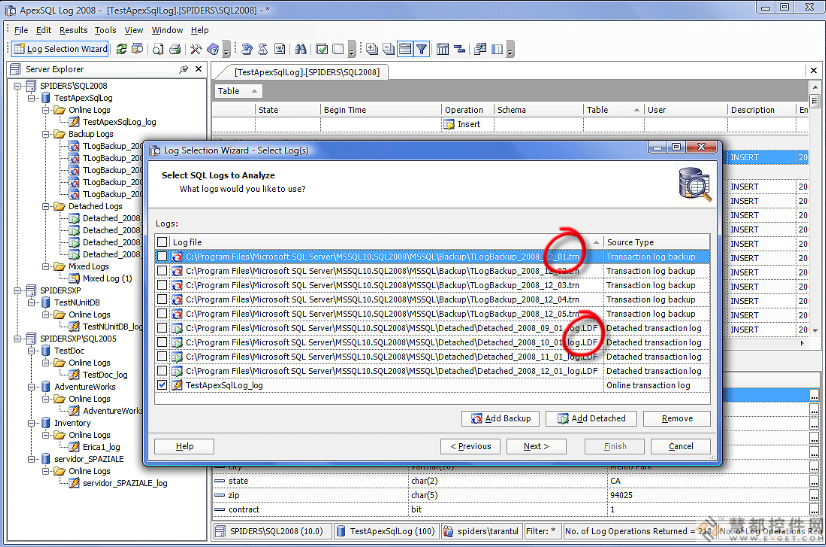The width and height of the screenshot is (826, 547).
Task: Check the TLogBackup_2008_12_03.trn log checkbox
Action: pyautogui.click(x=162, y=285)
